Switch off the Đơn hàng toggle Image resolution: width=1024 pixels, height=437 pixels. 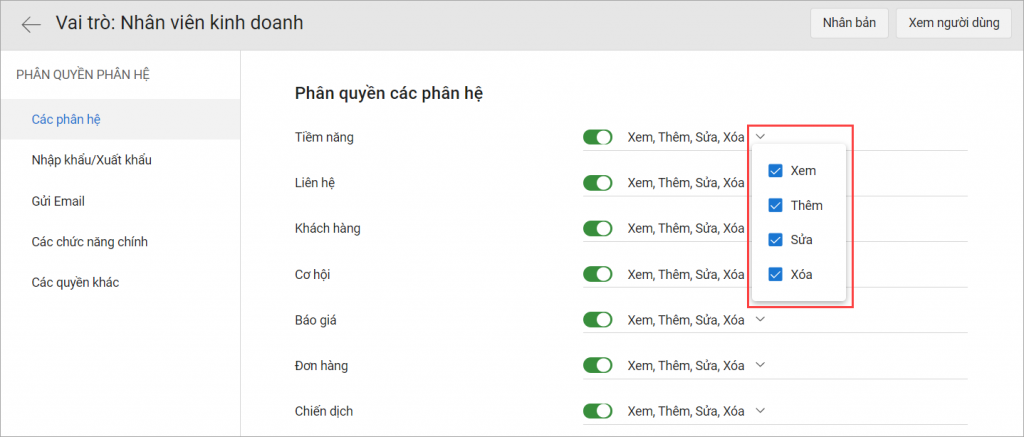pos(598,365)
